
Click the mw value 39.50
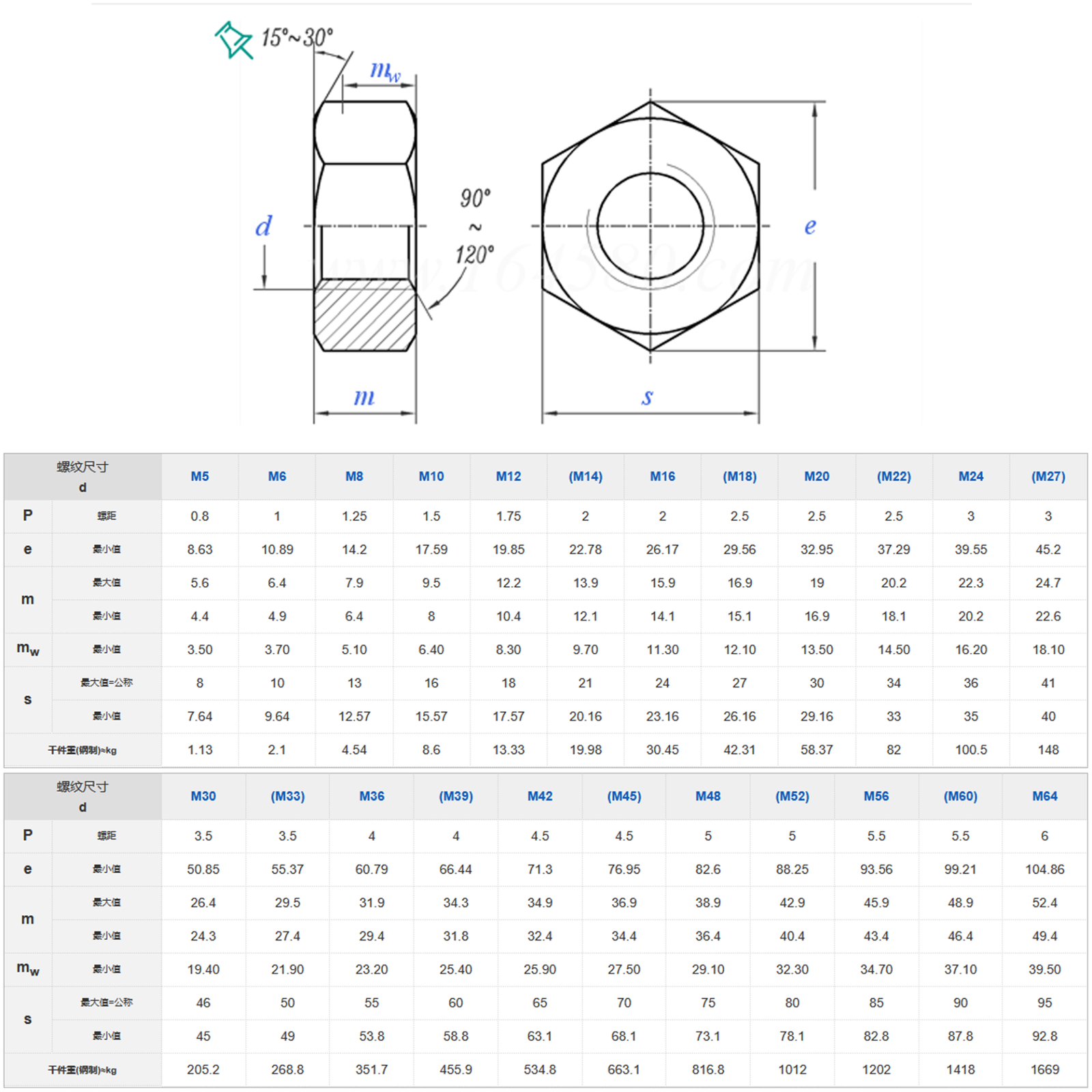pos(1045,969)
